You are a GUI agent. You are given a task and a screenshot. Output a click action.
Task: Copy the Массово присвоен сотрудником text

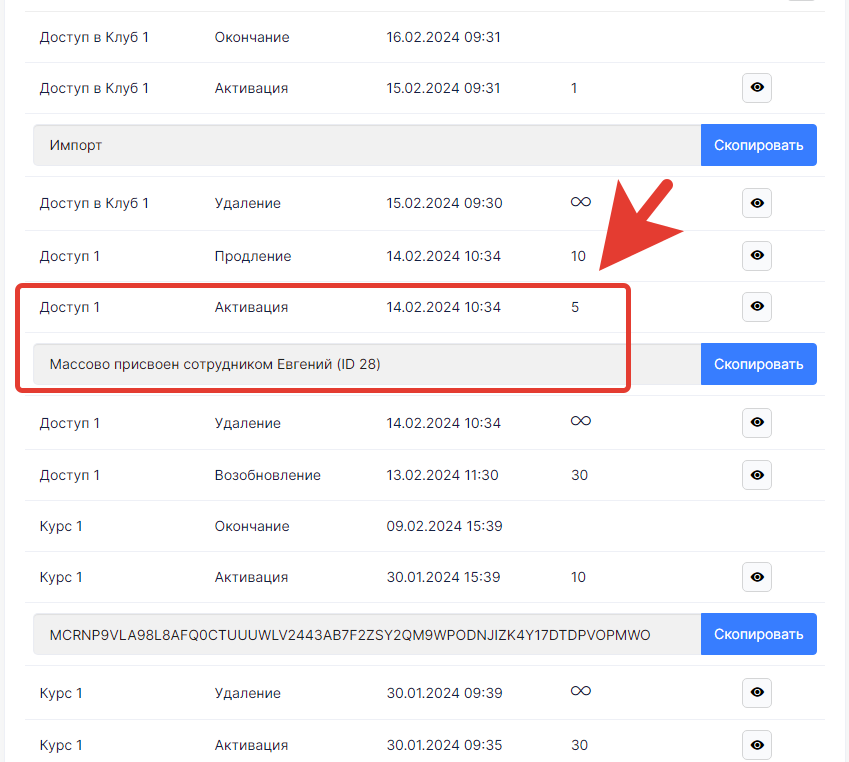point(758,364)
